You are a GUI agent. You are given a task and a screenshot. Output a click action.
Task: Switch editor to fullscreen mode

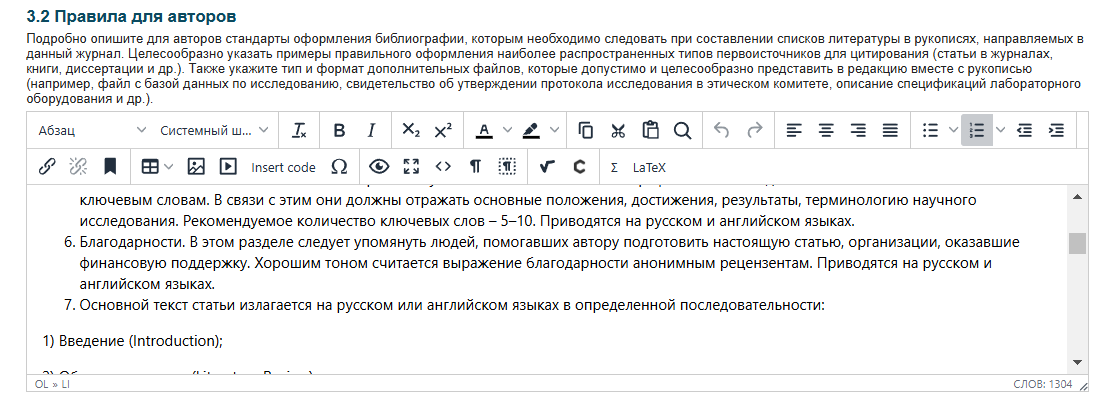click(411, 167)
